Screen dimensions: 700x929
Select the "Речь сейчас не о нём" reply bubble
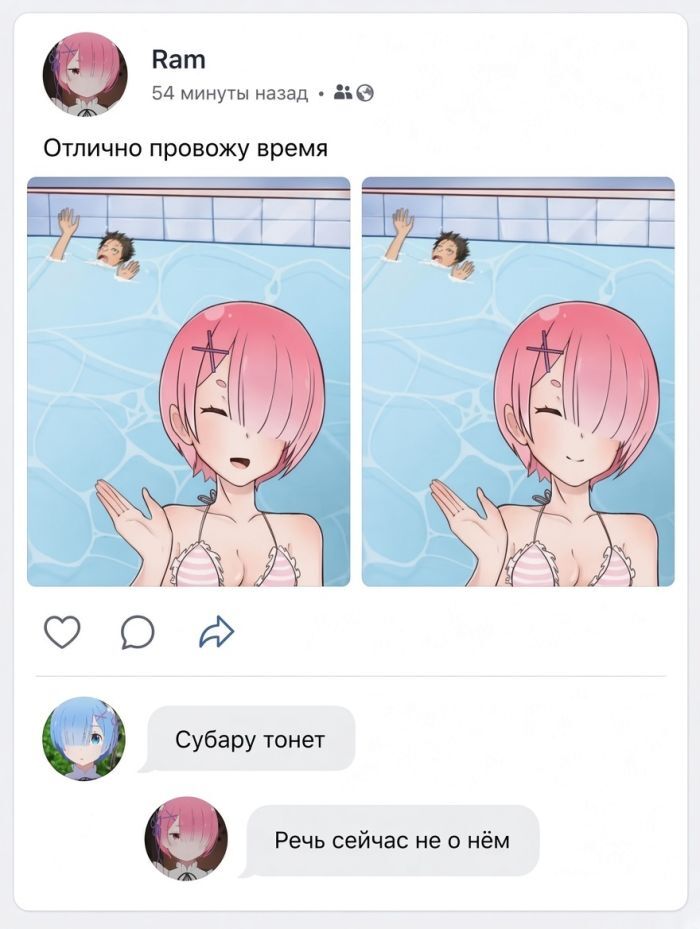392,840
